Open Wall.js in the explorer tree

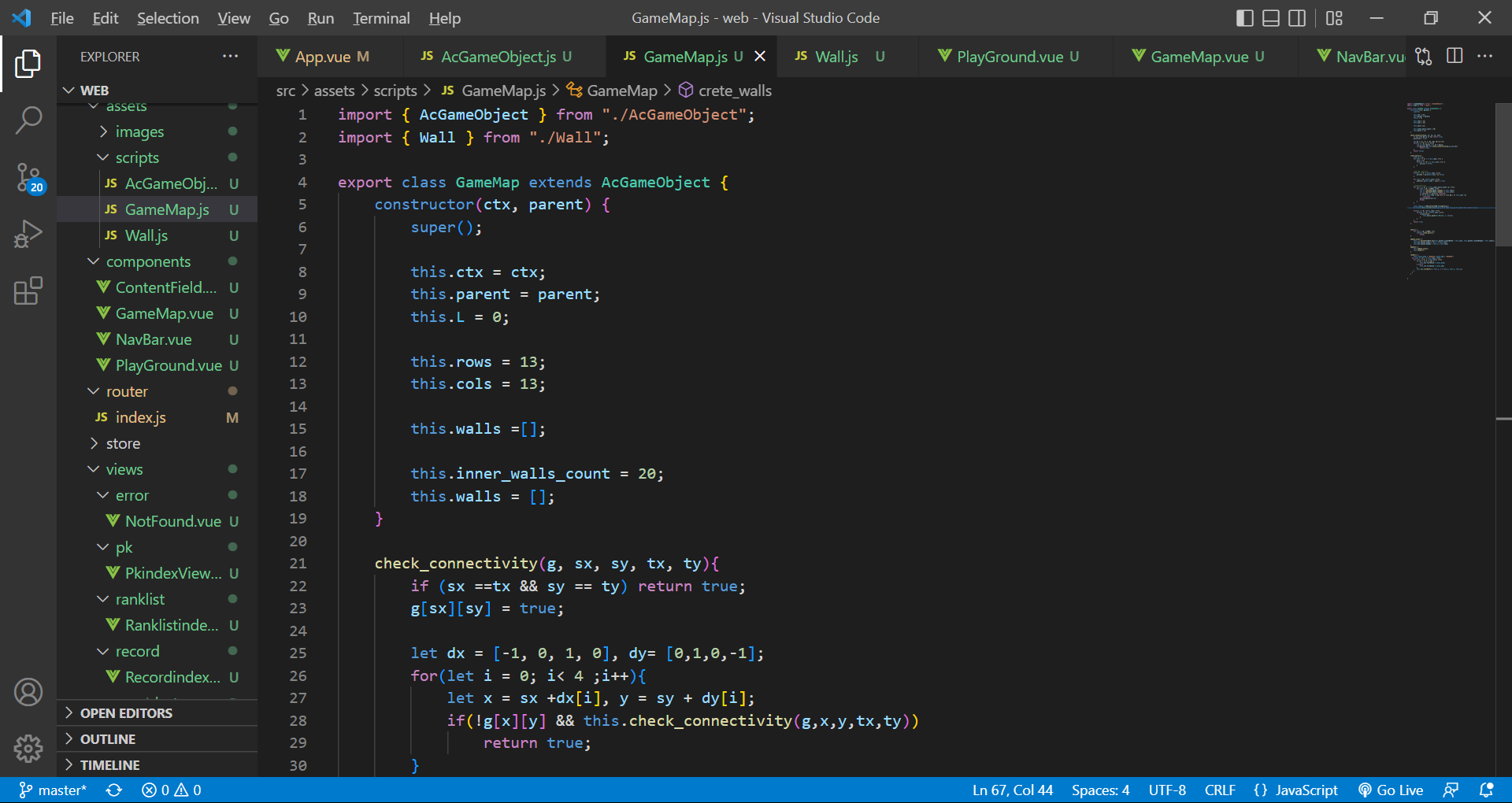click(x=157, y=235)
